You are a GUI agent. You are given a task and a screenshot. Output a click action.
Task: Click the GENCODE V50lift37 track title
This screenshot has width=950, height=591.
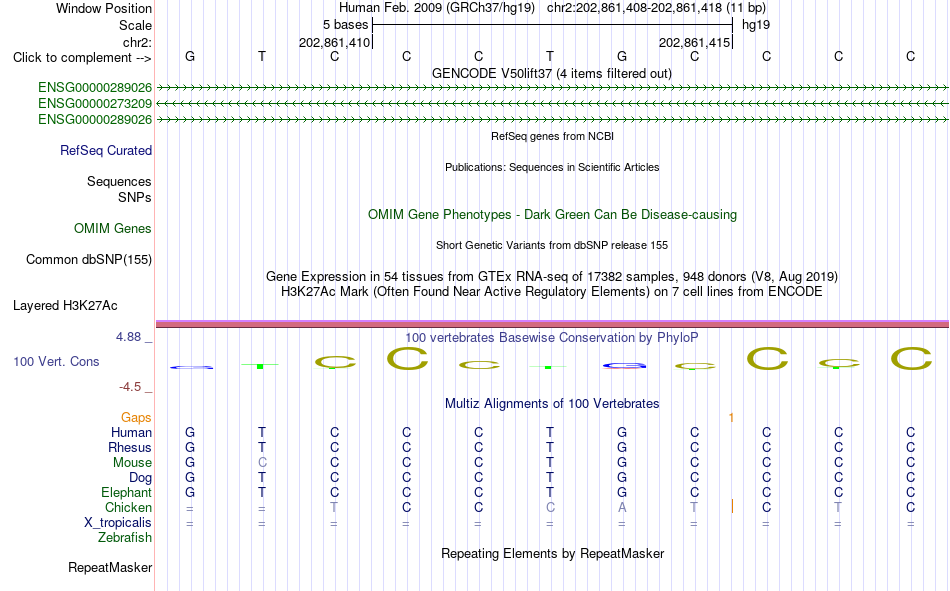click(x=552, y=73)
